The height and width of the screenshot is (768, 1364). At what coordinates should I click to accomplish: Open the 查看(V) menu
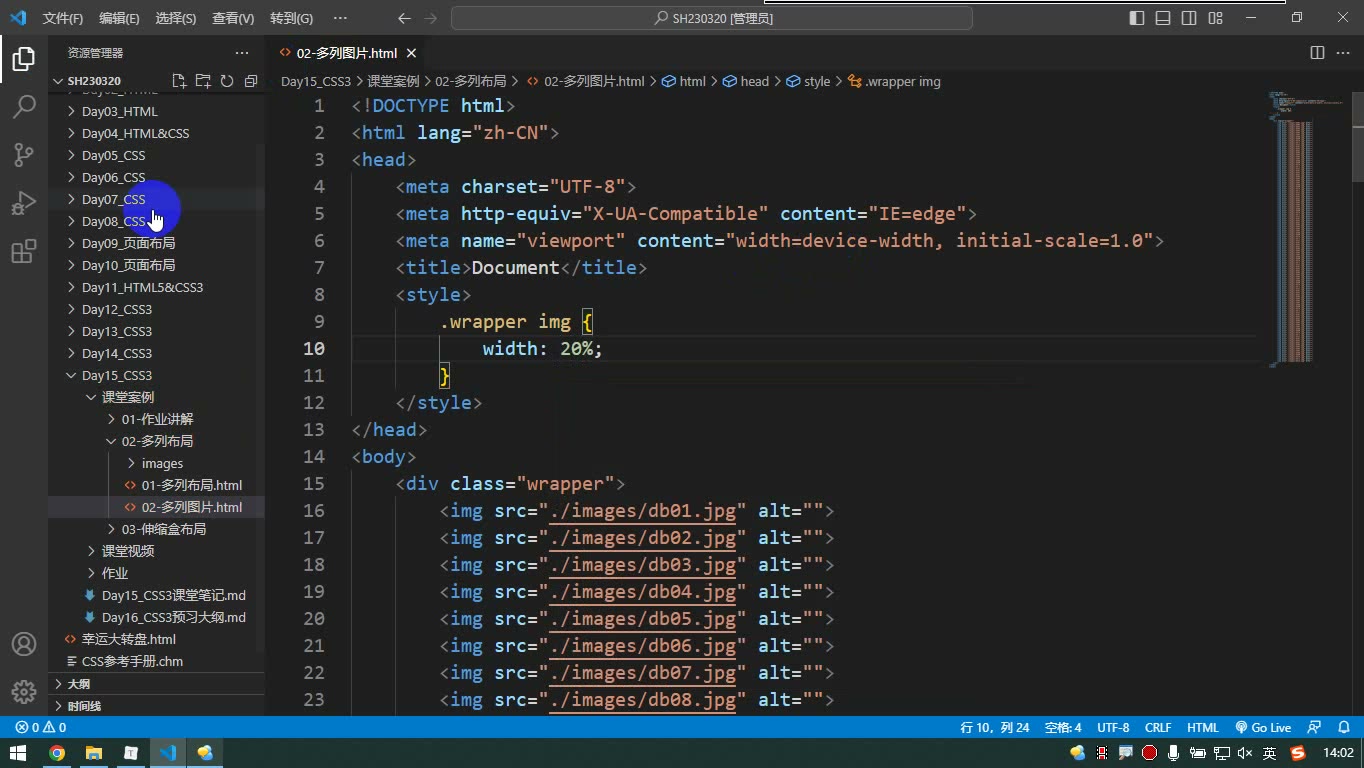point(233,18)
